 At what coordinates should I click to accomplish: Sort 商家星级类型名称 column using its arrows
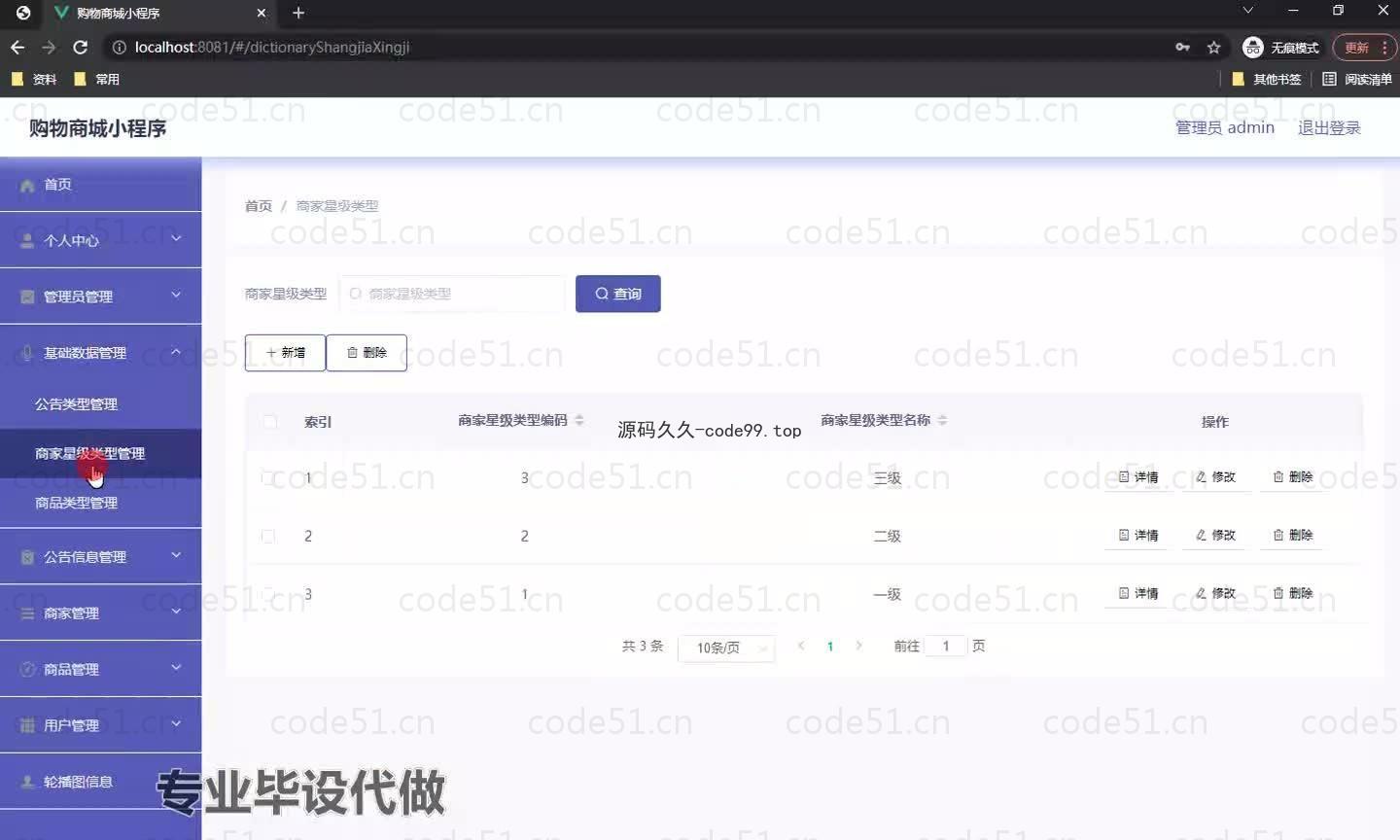coord(942,420)
